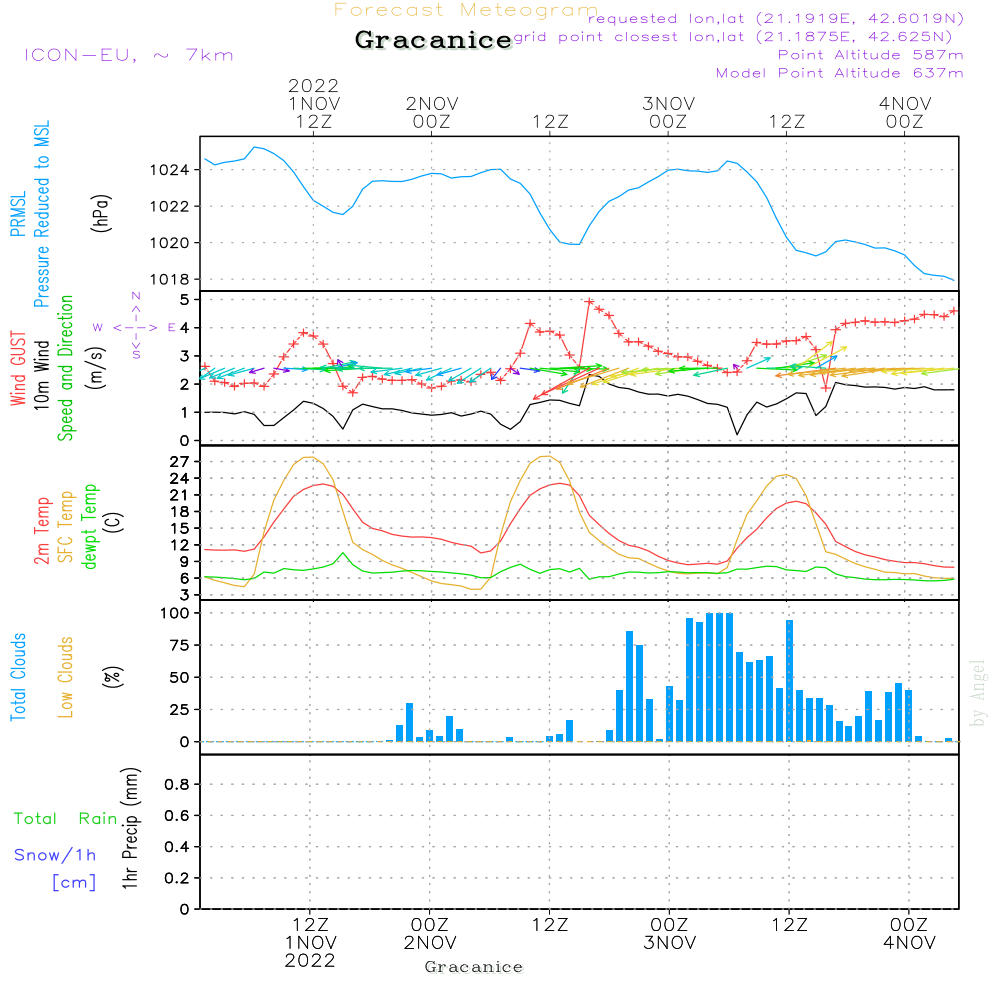
Task: Click the orange 'Low Clouds' legend label
Action: click(x=65, y=677)
